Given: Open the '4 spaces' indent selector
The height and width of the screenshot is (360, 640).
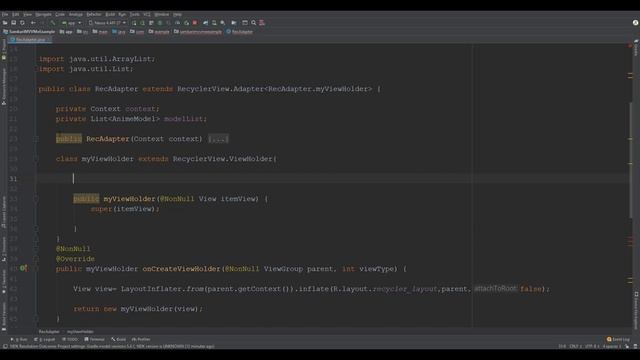Looking at the screenshot, I should coord(612,346).
